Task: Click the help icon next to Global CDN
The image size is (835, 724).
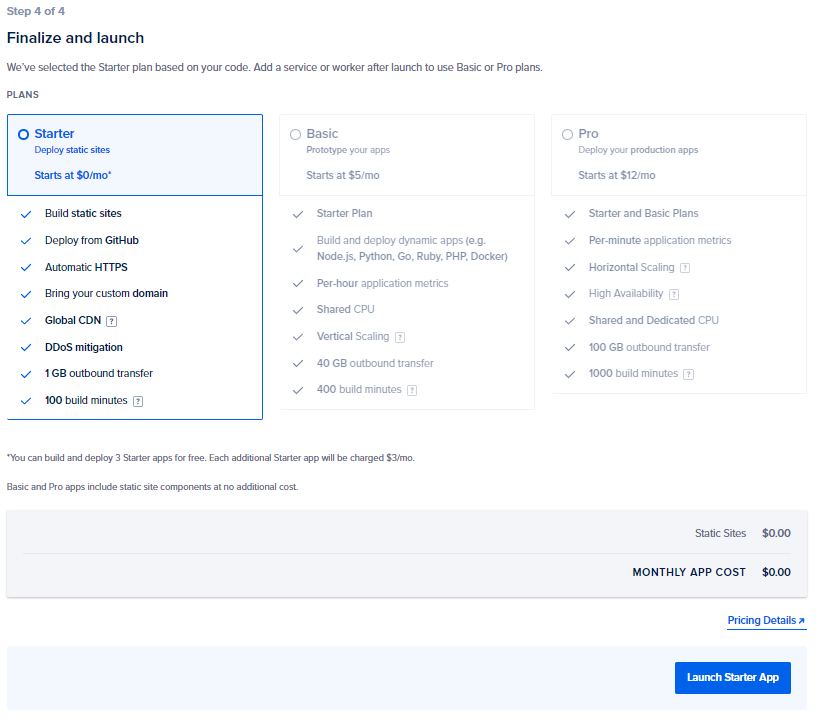Action: point(112,321)
